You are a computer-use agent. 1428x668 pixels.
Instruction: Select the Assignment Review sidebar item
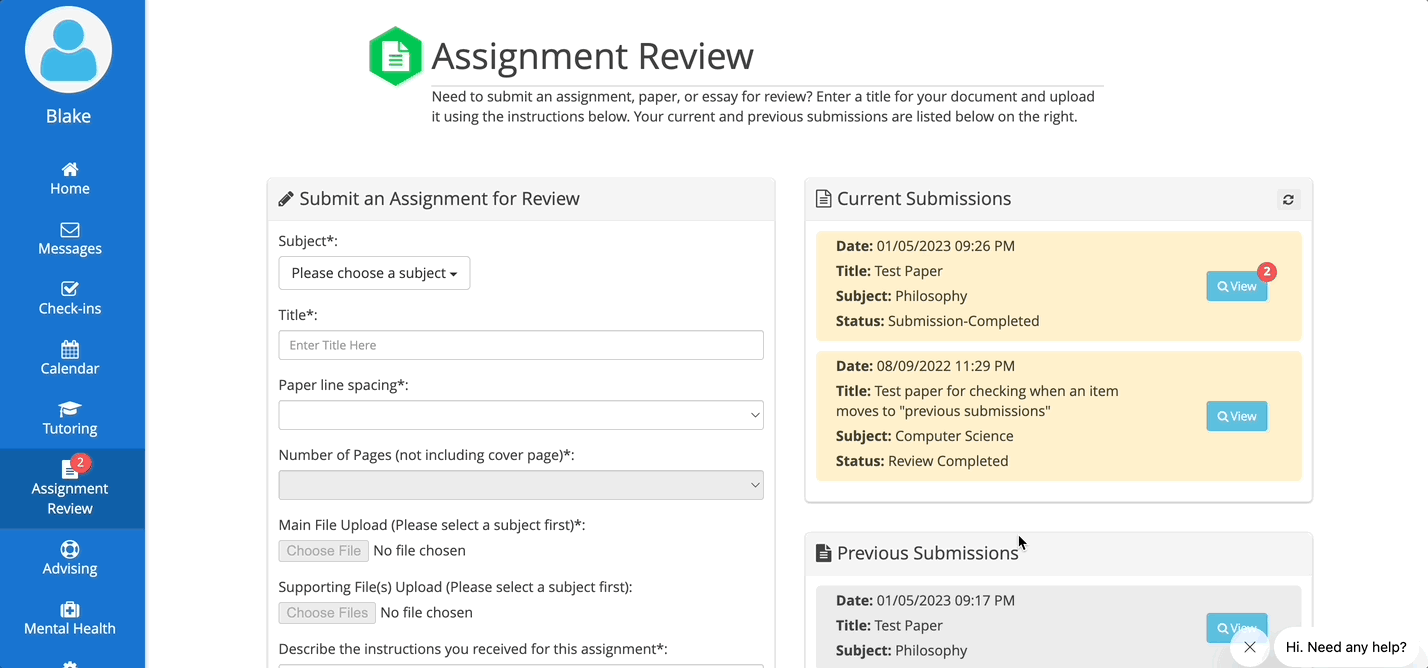69,488
